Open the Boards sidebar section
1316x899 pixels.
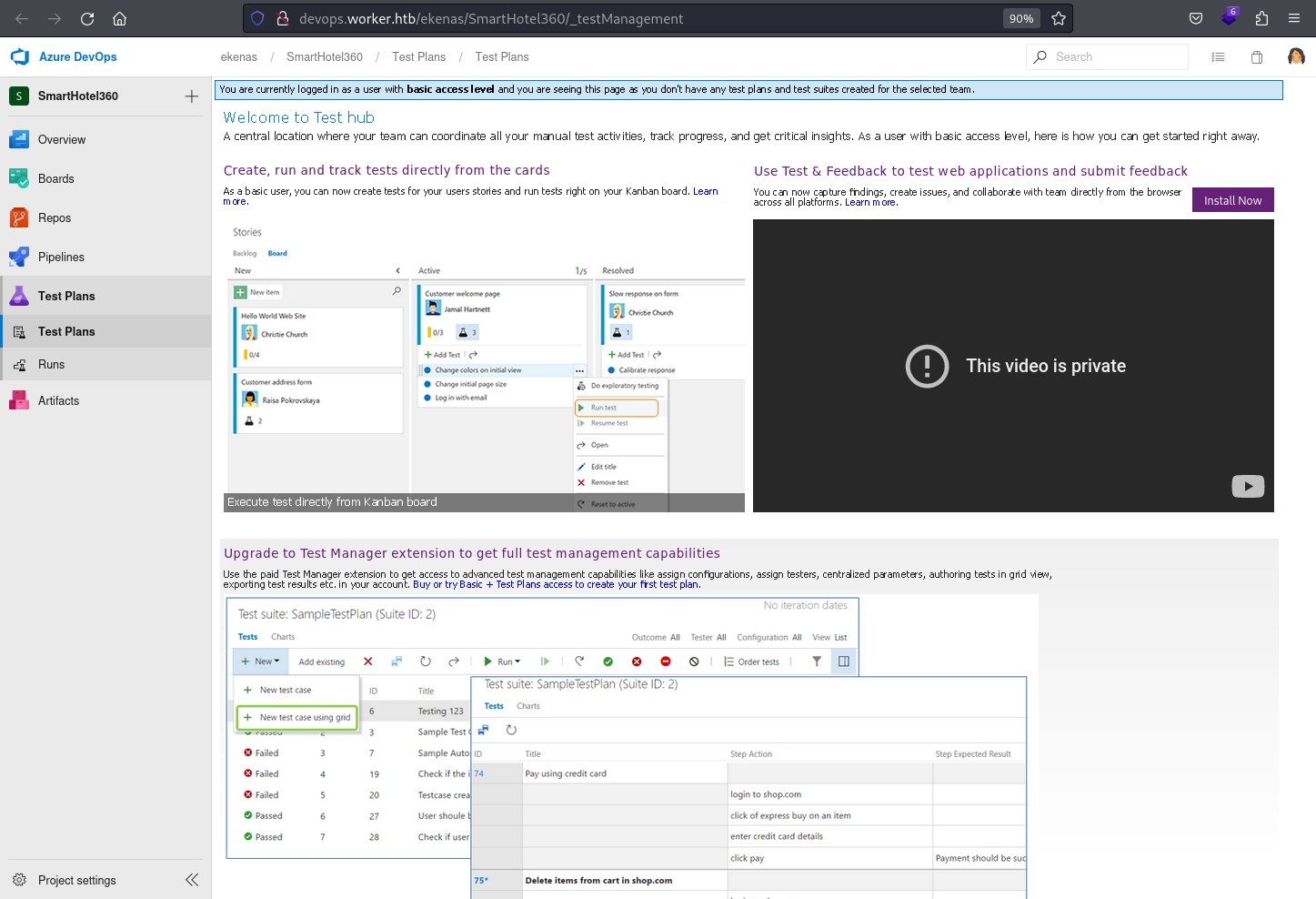[x=105, y=178]
